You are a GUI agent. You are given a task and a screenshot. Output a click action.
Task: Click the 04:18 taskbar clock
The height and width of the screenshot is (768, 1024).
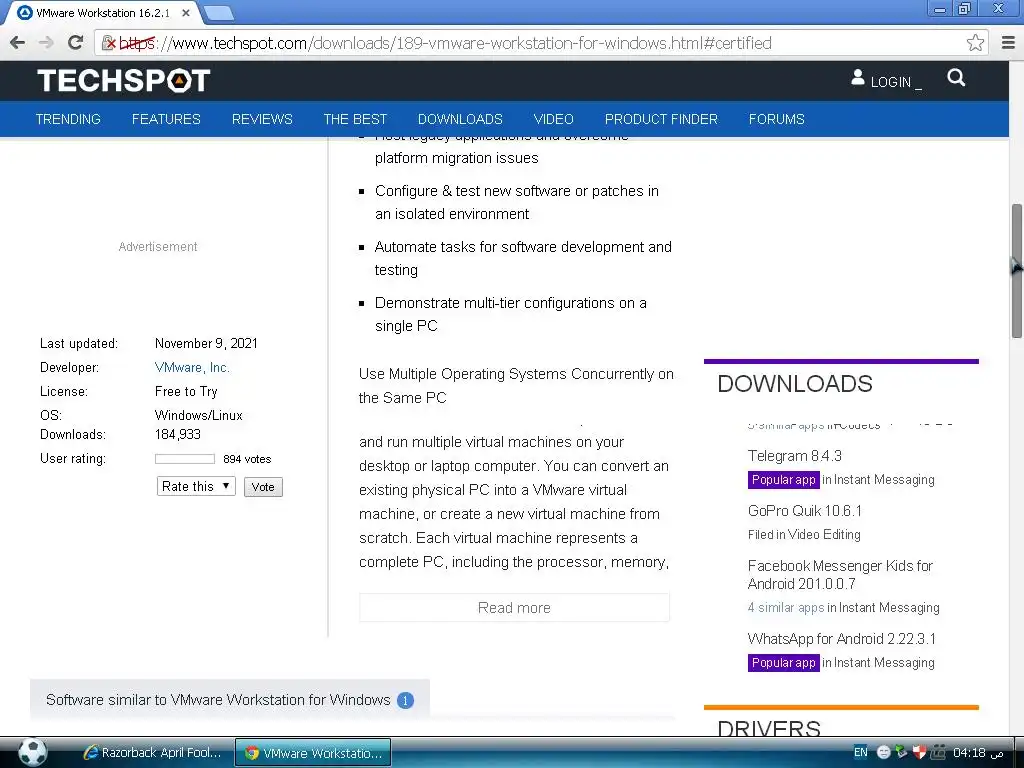968,752
